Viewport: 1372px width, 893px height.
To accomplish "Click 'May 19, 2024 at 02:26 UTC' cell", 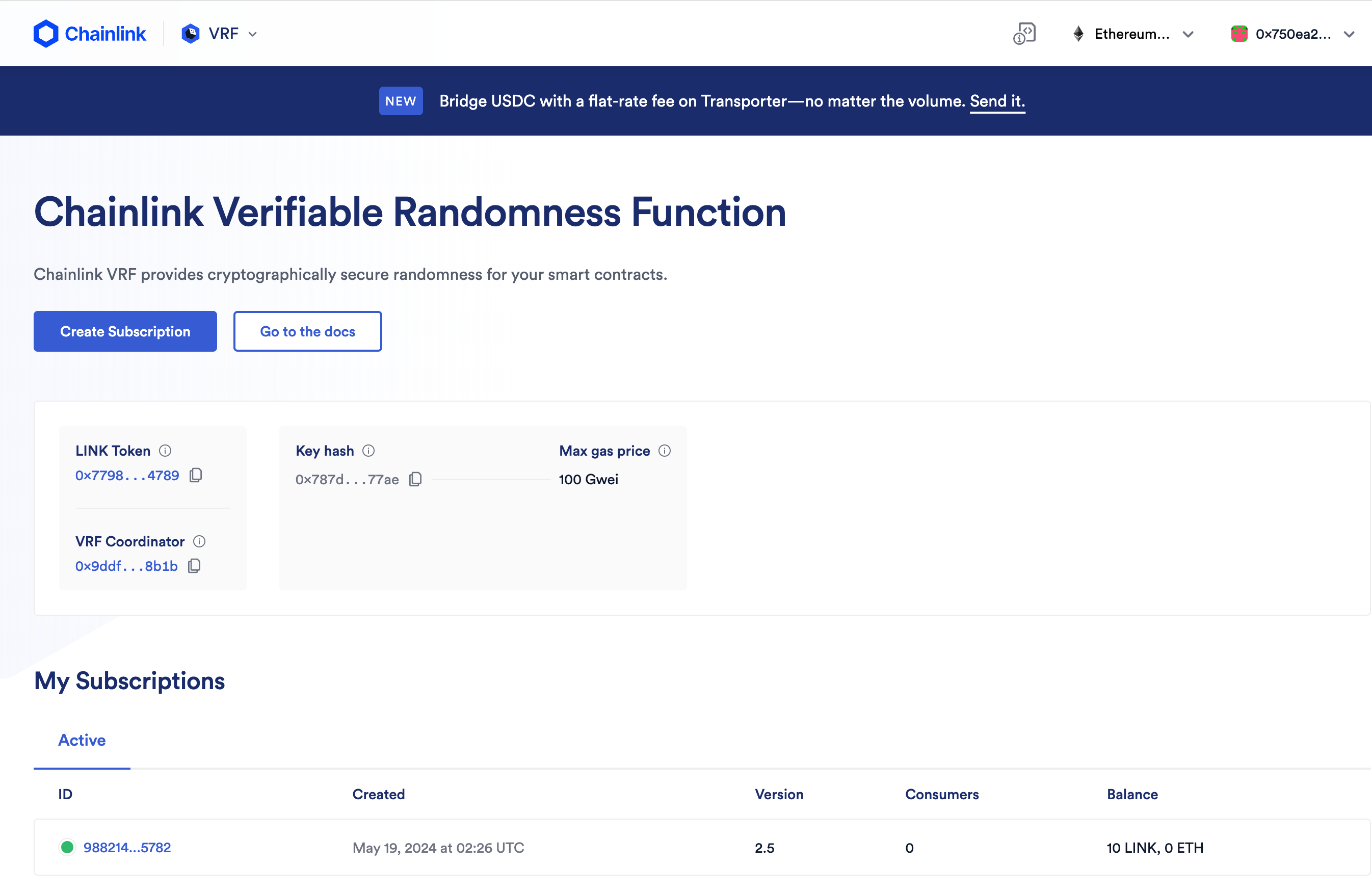I will click(x=438, y=848).
